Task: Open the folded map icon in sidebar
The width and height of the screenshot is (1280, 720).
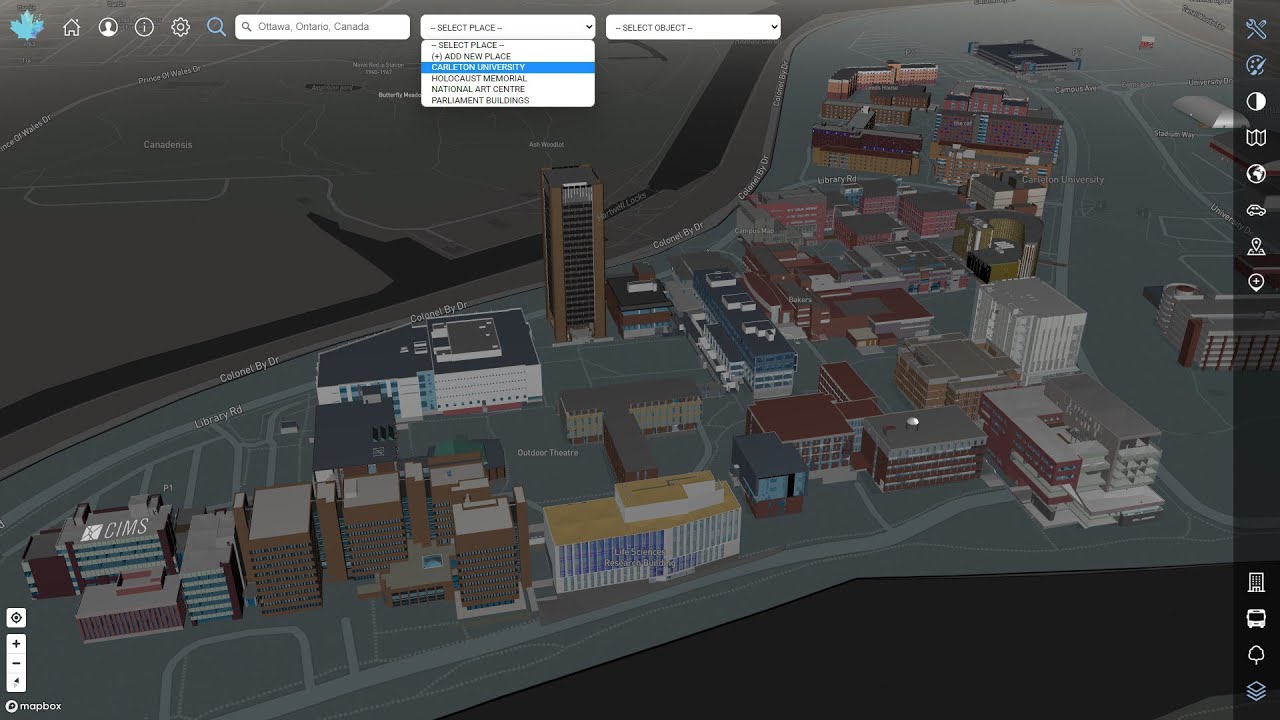Action: (x=1256, y=138)
